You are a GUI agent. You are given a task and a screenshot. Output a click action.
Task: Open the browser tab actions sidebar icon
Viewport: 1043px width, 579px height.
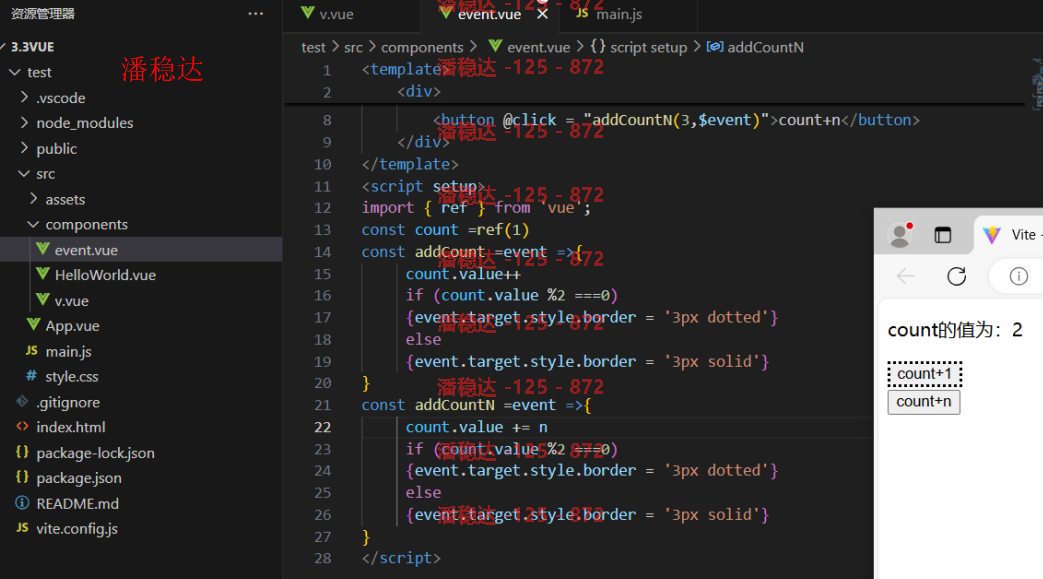pyautogui.click(x=943, y=235)
